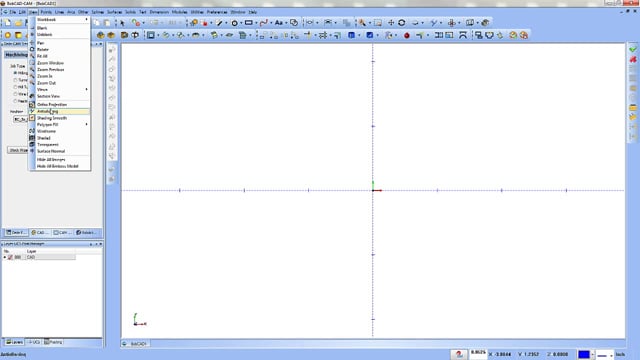Image resolution: width=640 pixels, height=360 pixels.
Task: Select the rectangle drawing tool
Action: [x=248, y=23]
